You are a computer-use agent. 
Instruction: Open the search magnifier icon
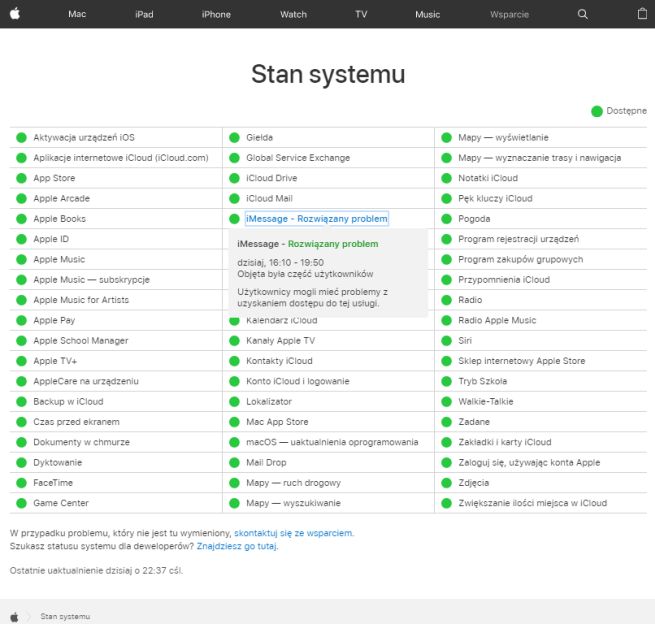point(582,14)
